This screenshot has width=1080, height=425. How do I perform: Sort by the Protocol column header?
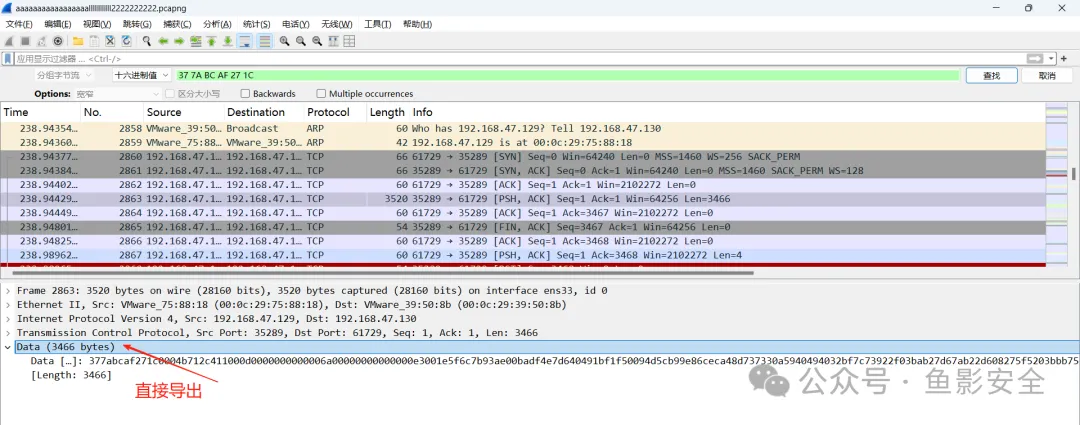335,112
